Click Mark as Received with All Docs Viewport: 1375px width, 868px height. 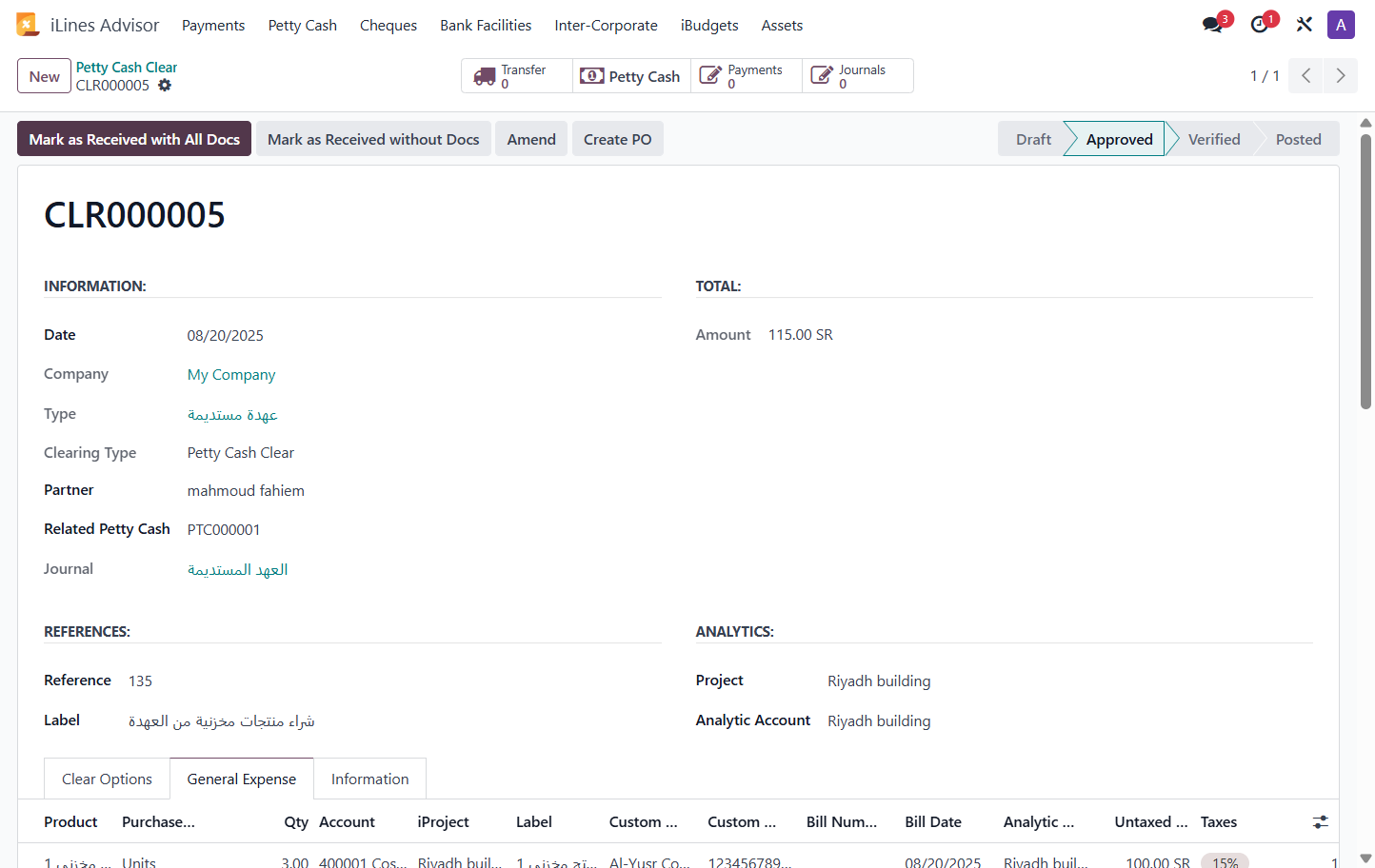[134, 139]
